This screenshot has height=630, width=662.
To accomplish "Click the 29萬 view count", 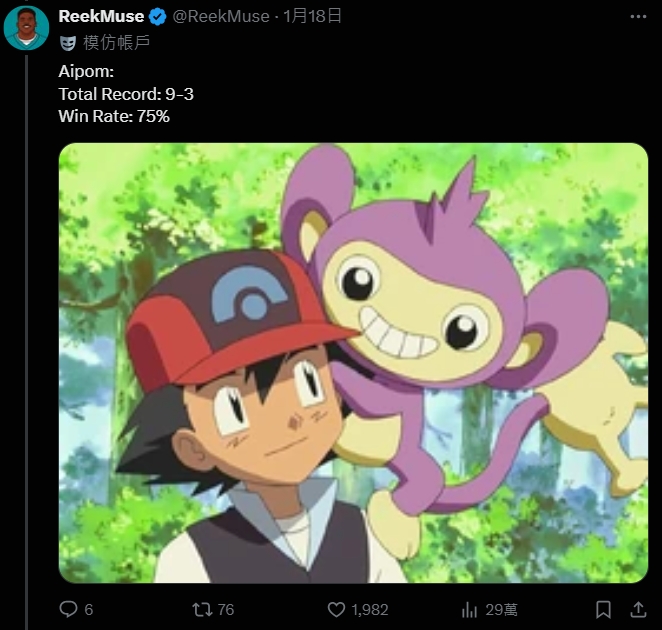I will coord(502,609).
